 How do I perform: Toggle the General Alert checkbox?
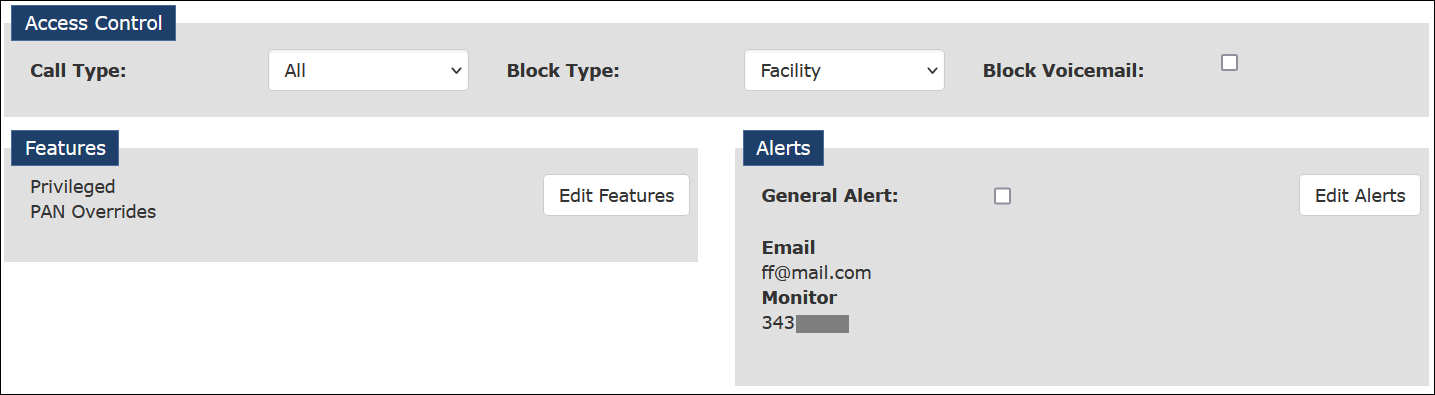pyautogui.click(x=1002, y=196)
